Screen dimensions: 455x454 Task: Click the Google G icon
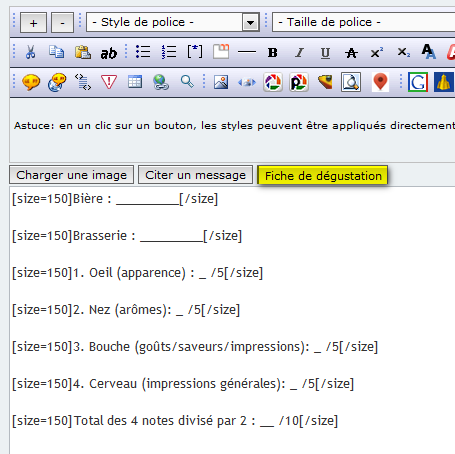(417, 82)
